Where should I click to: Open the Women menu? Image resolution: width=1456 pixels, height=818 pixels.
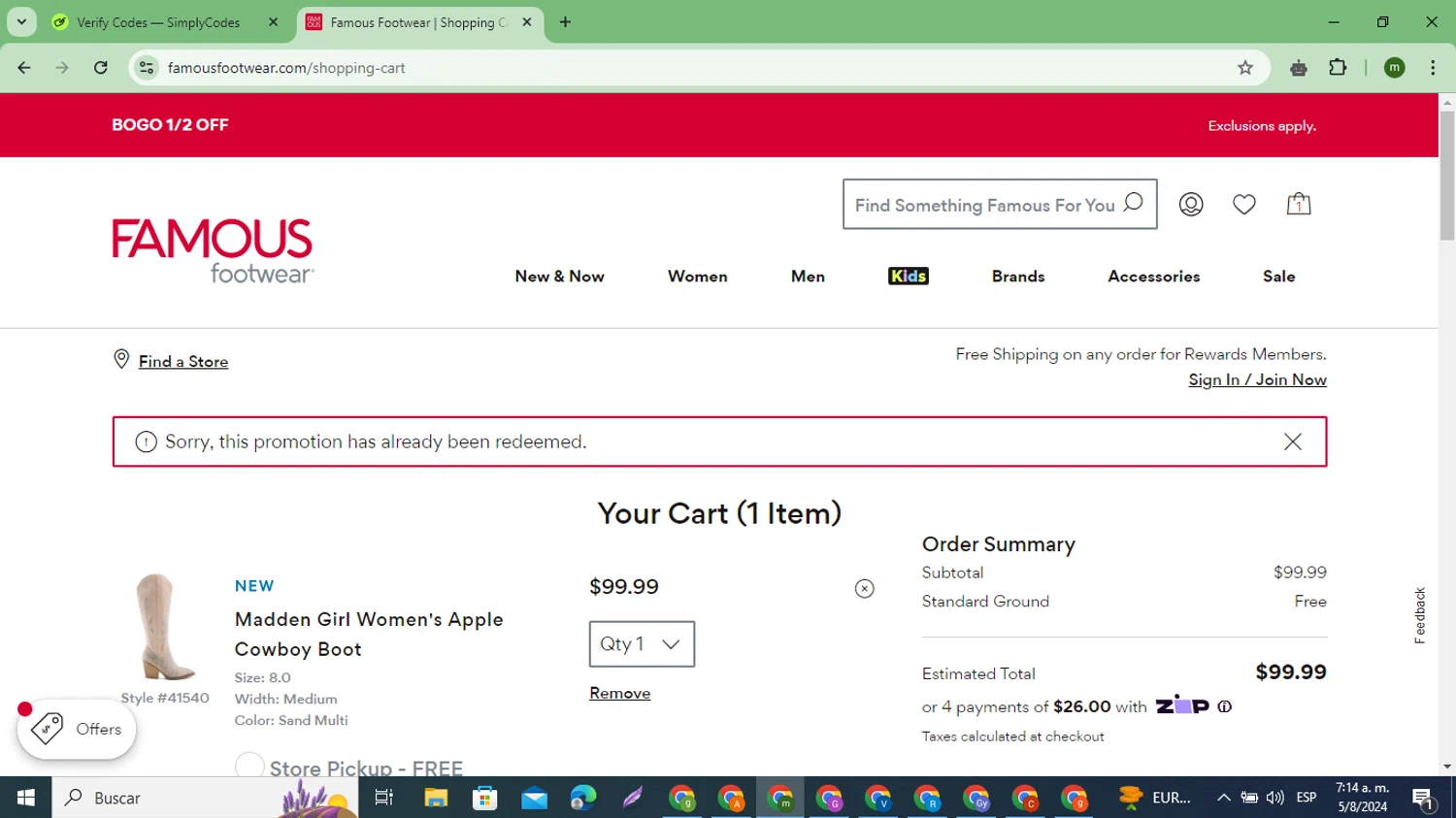click(697, 277)
